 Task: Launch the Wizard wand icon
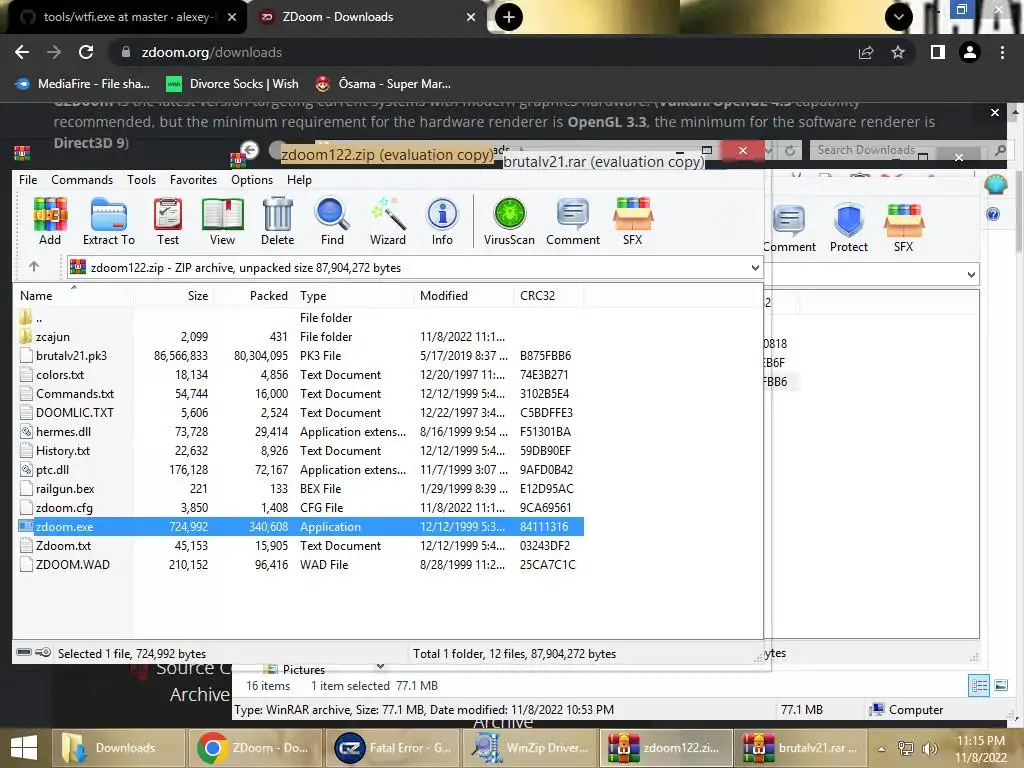[388, 221]
